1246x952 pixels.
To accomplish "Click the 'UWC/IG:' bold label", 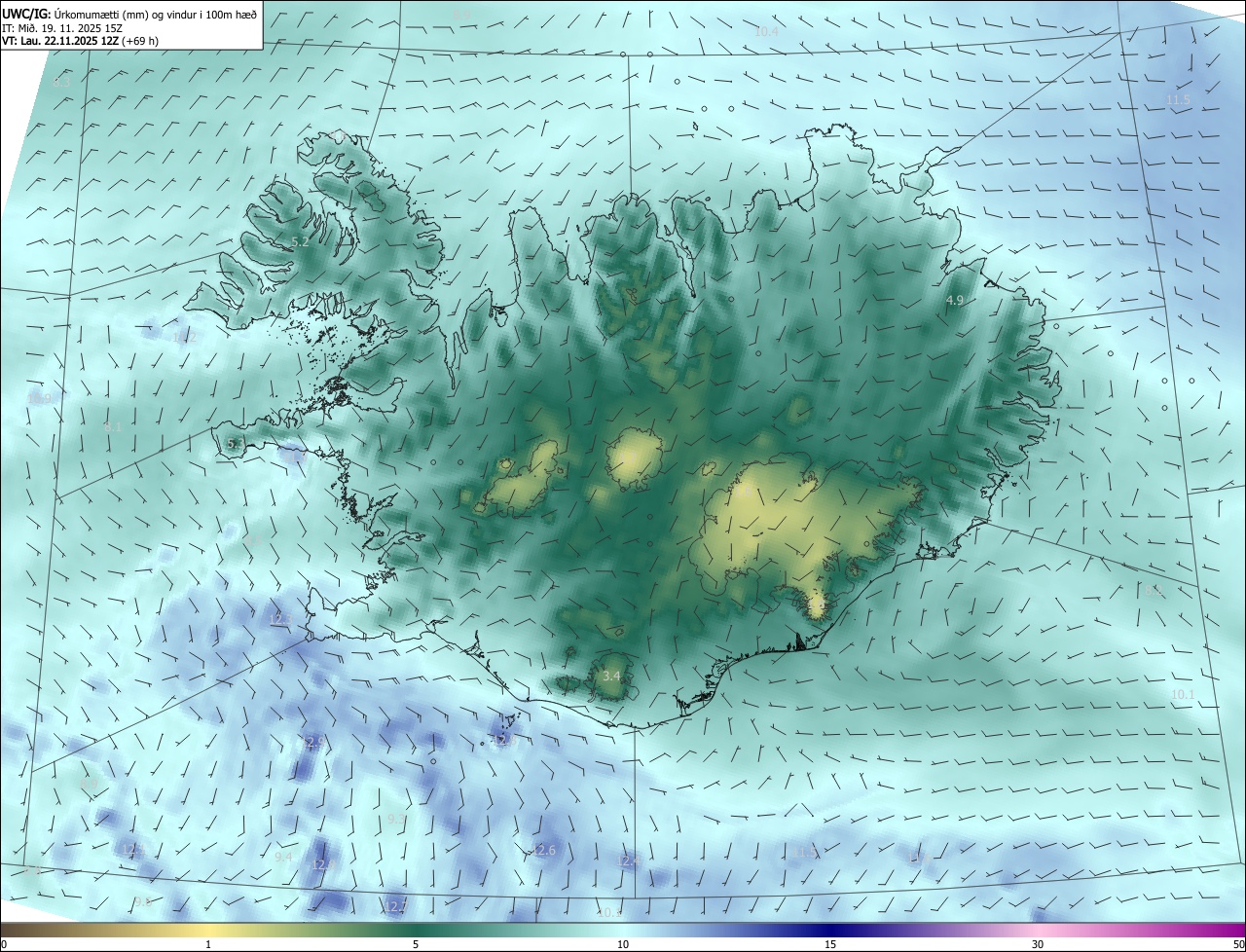I will click(x=26, y=14).
